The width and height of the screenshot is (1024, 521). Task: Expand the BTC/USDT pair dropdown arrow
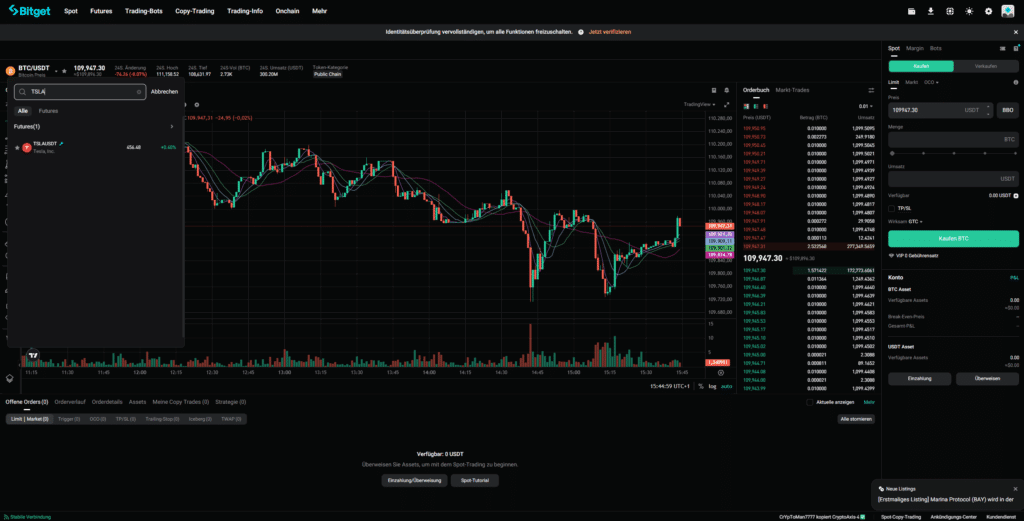tap(56, 71)
